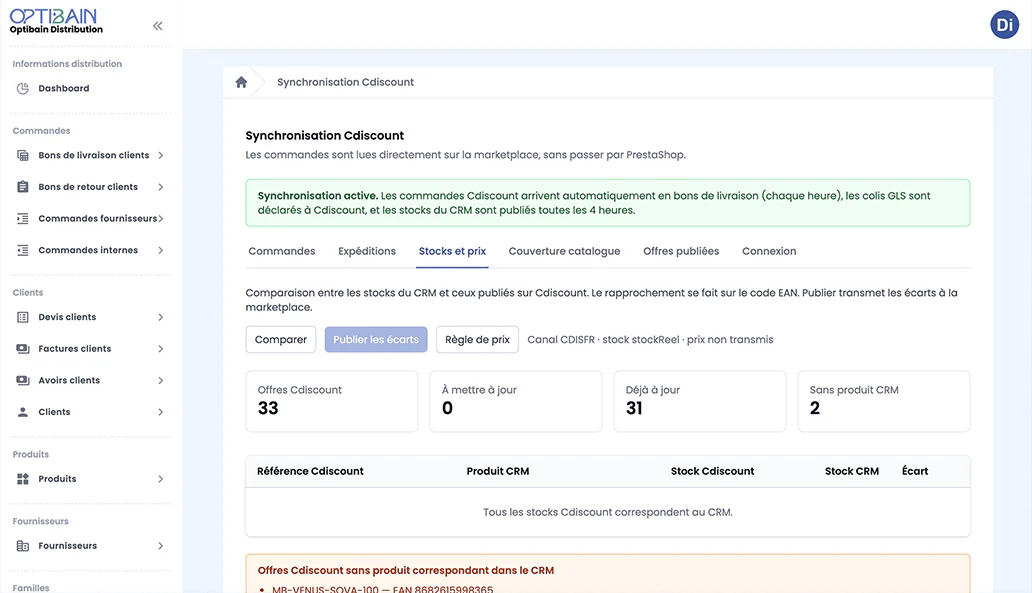The width and height of the screenshot is (1032, 593).
Task: Click 'Offres Cdiscount sans produit correspondant' heading
Action: pyautogui.click(x=405, y=571)
